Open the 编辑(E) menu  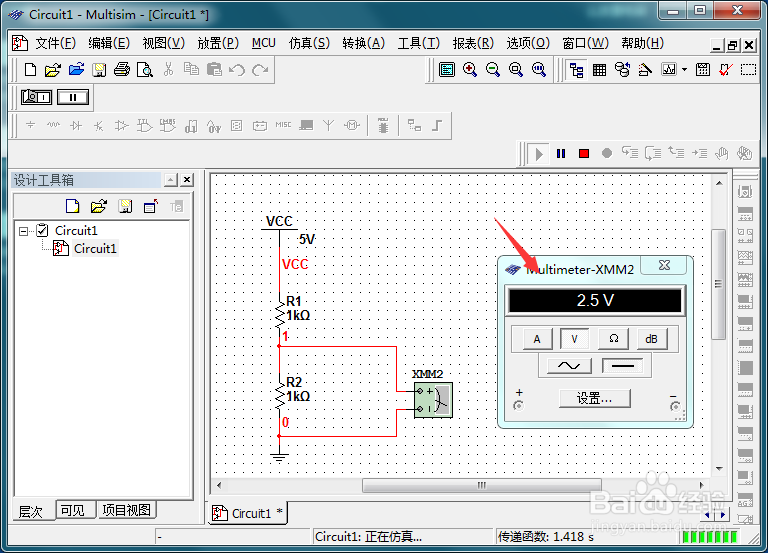[109, 44]
